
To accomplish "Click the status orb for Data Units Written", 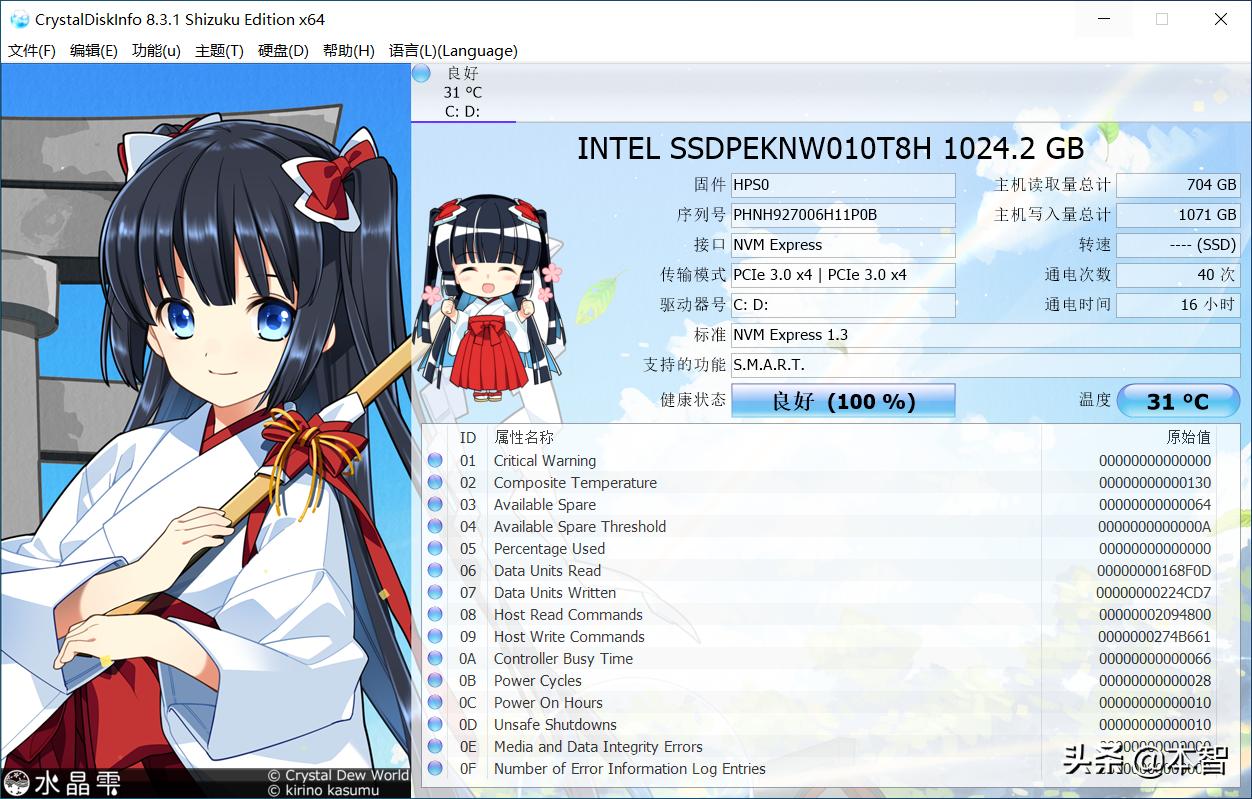I will coord(435,593).
